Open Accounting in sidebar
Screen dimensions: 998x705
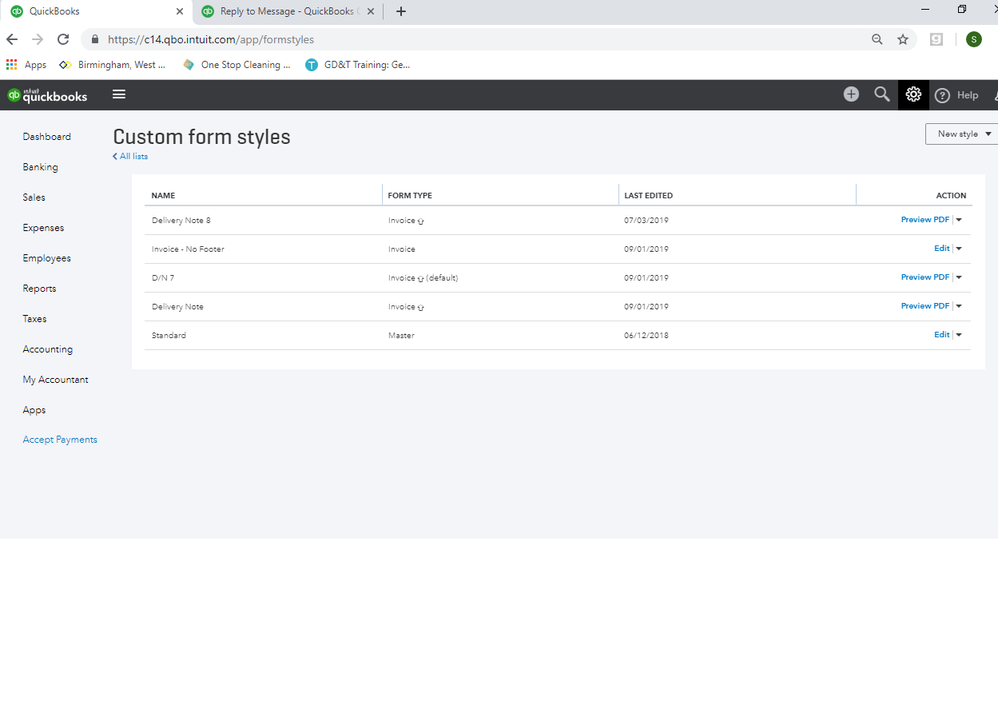(48, 349)
